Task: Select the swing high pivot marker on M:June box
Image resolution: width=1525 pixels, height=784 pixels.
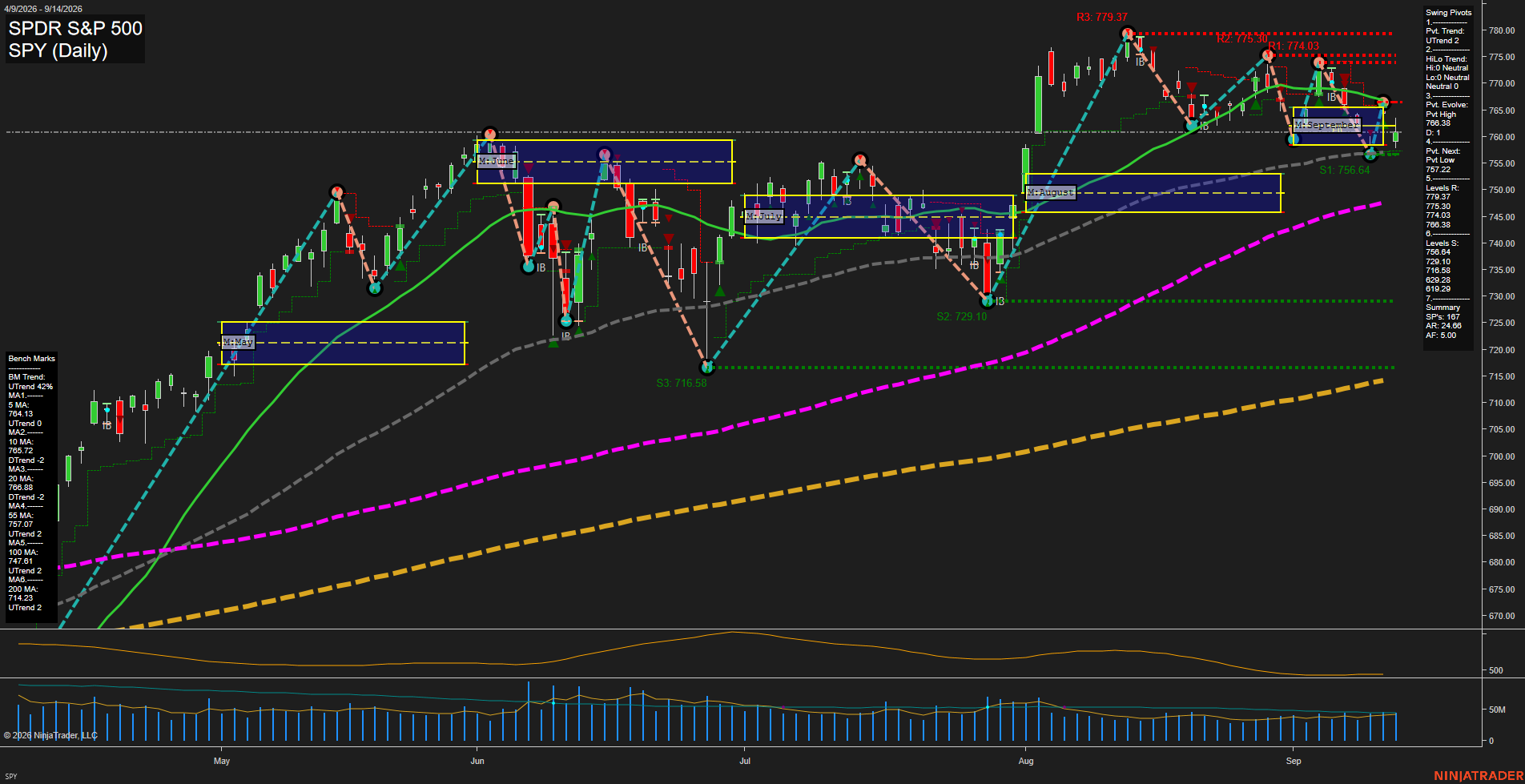Action: (x=490, y=134)
